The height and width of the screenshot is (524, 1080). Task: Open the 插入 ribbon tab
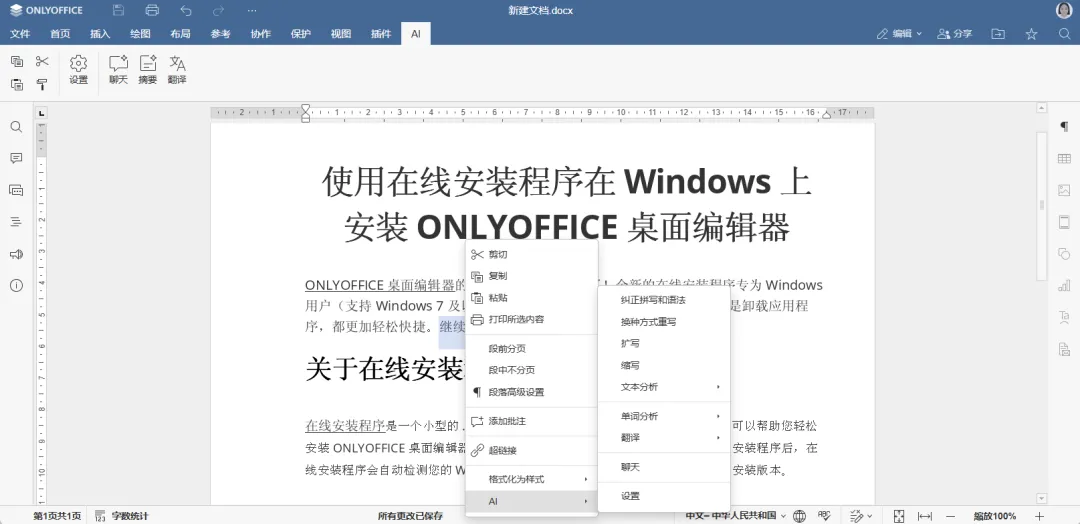pyautogui.click(x=100, y=34)
